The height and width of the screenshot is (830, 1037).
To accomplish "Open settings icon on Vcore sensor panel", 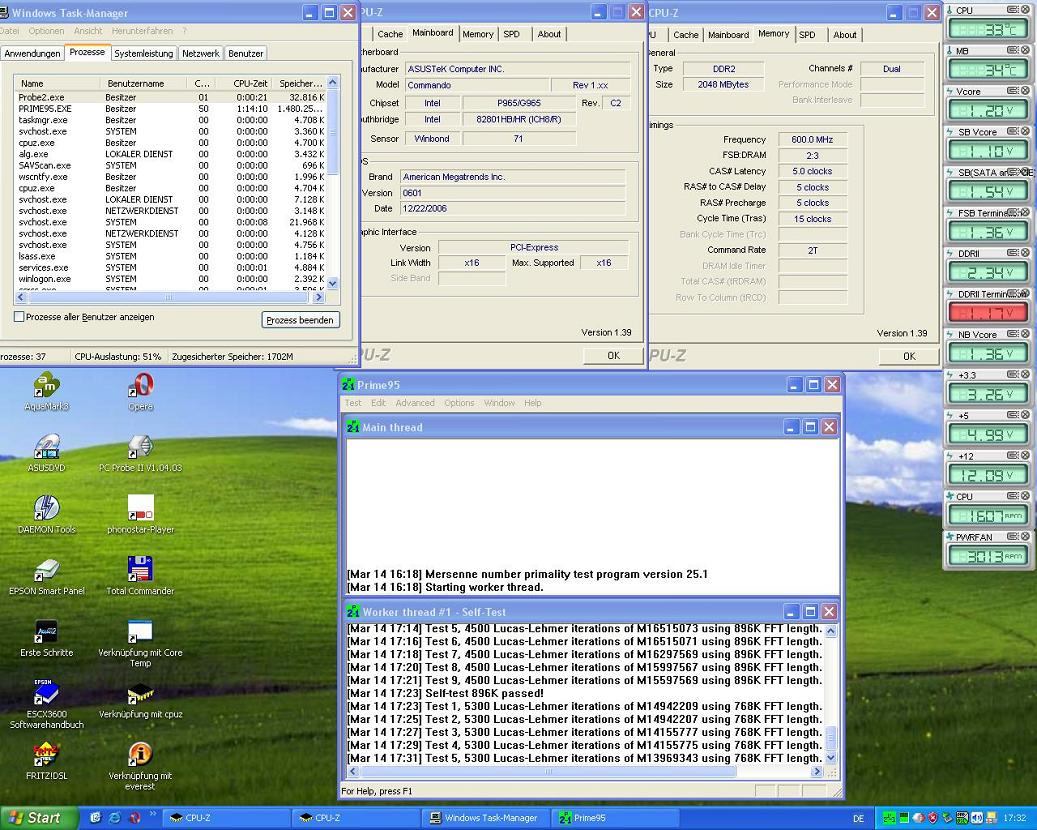I will [1013, 91].
